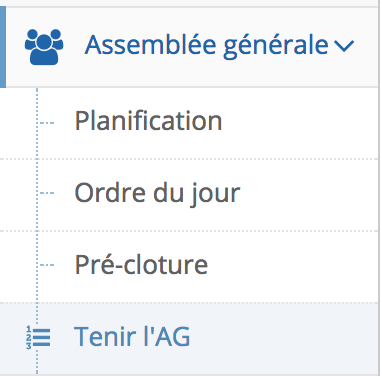
Task: Click empty space right of Planification
Action: [x=300, y=123]
